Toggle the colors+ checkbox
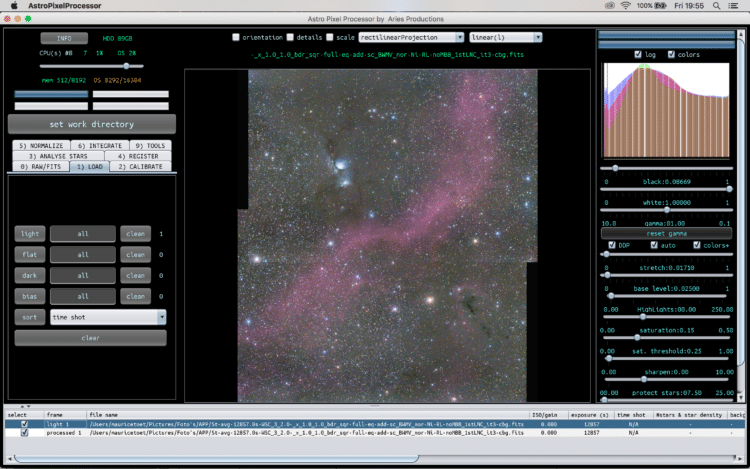The width and height of the screenshot is (750, 469). [x=696, y=245]
